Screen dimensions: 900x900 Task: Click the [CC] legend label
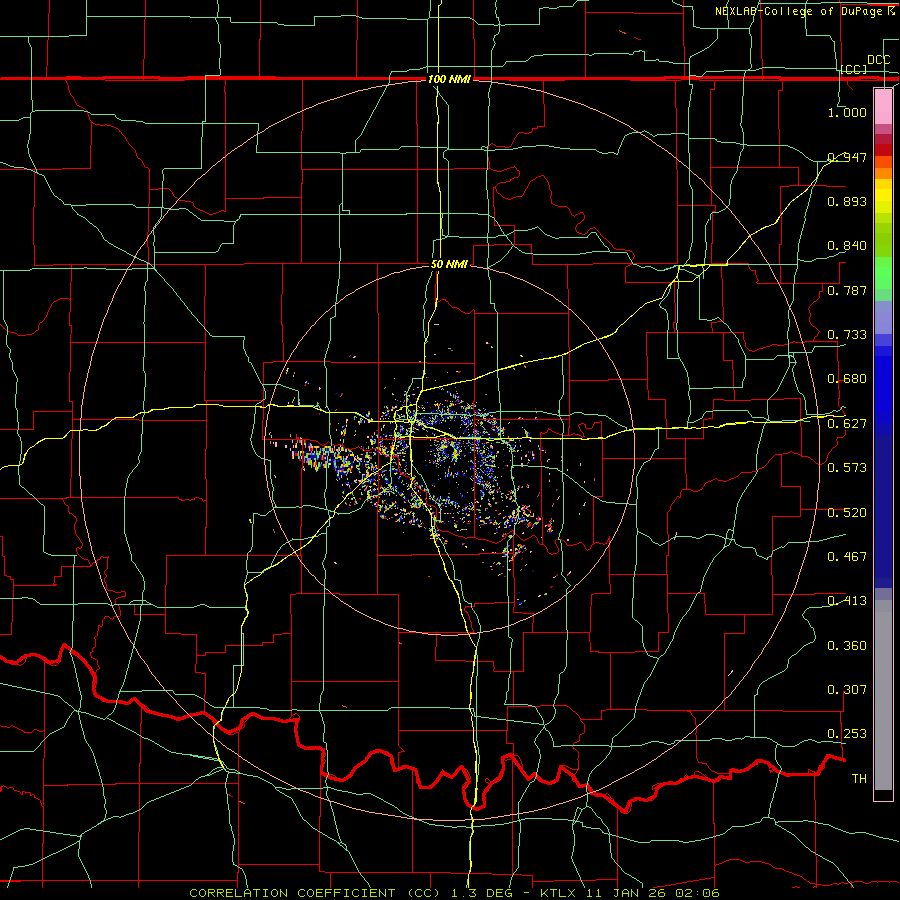[854, 69]
